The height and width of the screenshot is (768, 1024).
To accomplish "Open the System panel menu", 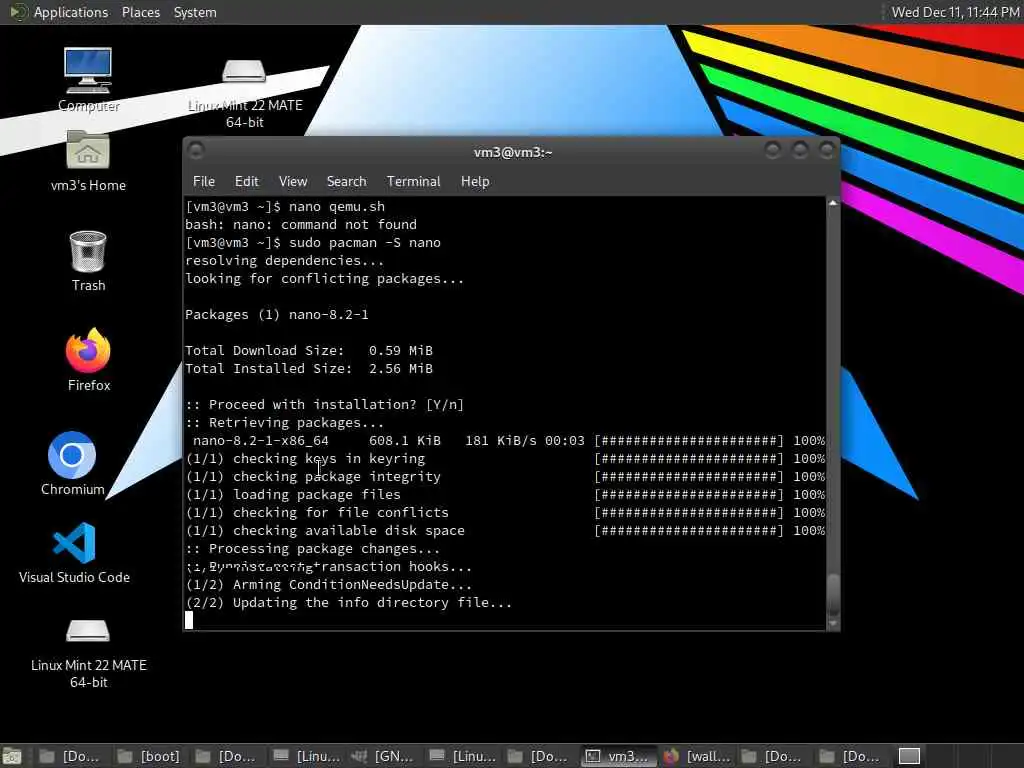I will (x=195, y=12).
